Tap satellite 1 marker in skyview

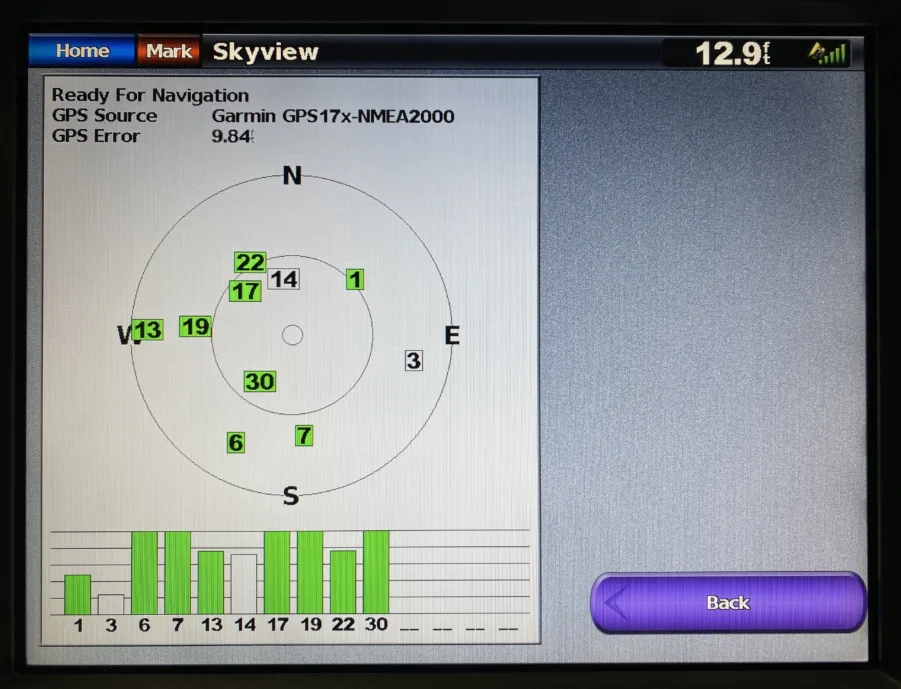tap(355, 280)
